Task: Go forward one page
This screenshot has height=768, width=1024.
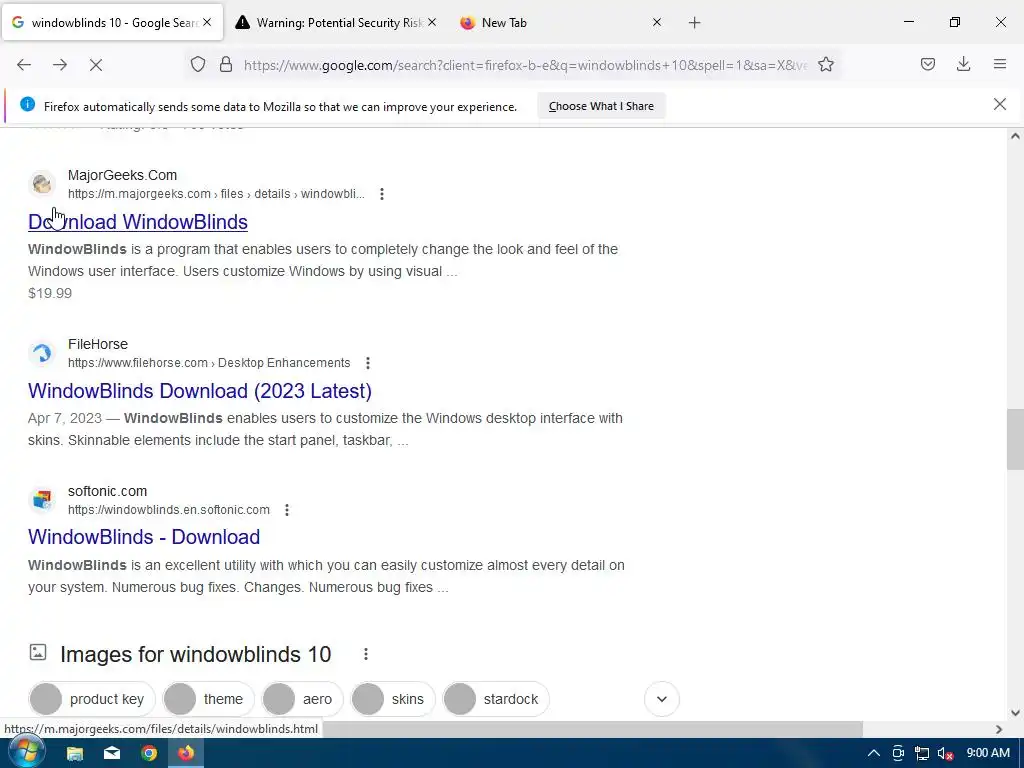Action: [x=60, y=65]
